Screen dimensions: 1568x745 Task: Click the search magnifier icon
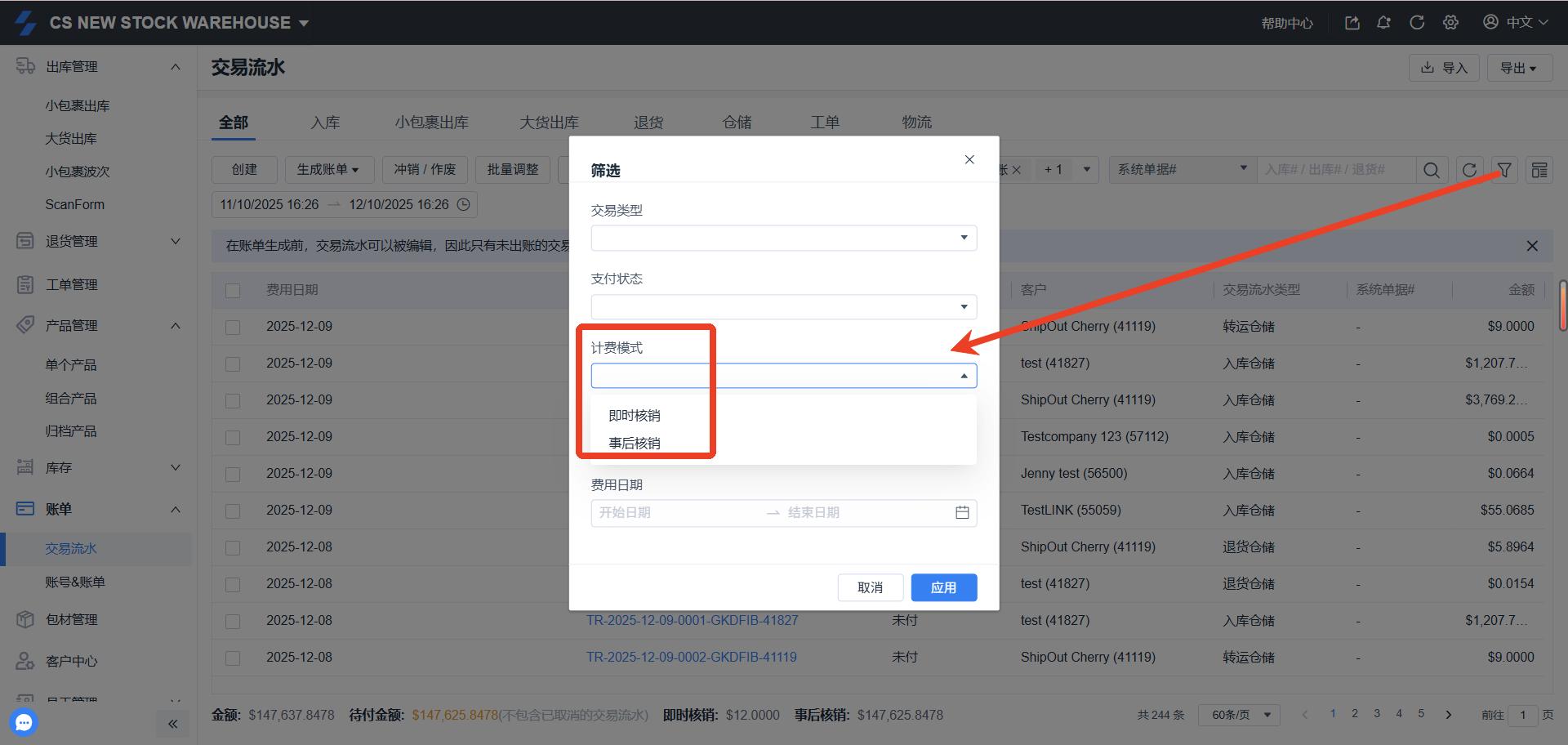tap(1431, 170)
